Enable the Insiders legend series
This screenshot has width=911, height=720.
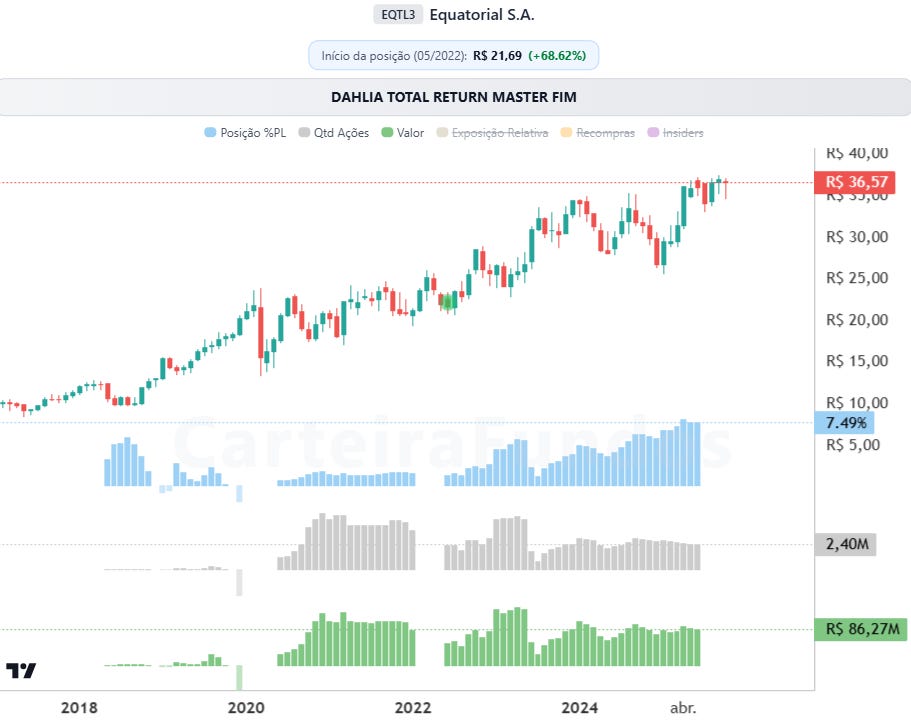point(676,133)
